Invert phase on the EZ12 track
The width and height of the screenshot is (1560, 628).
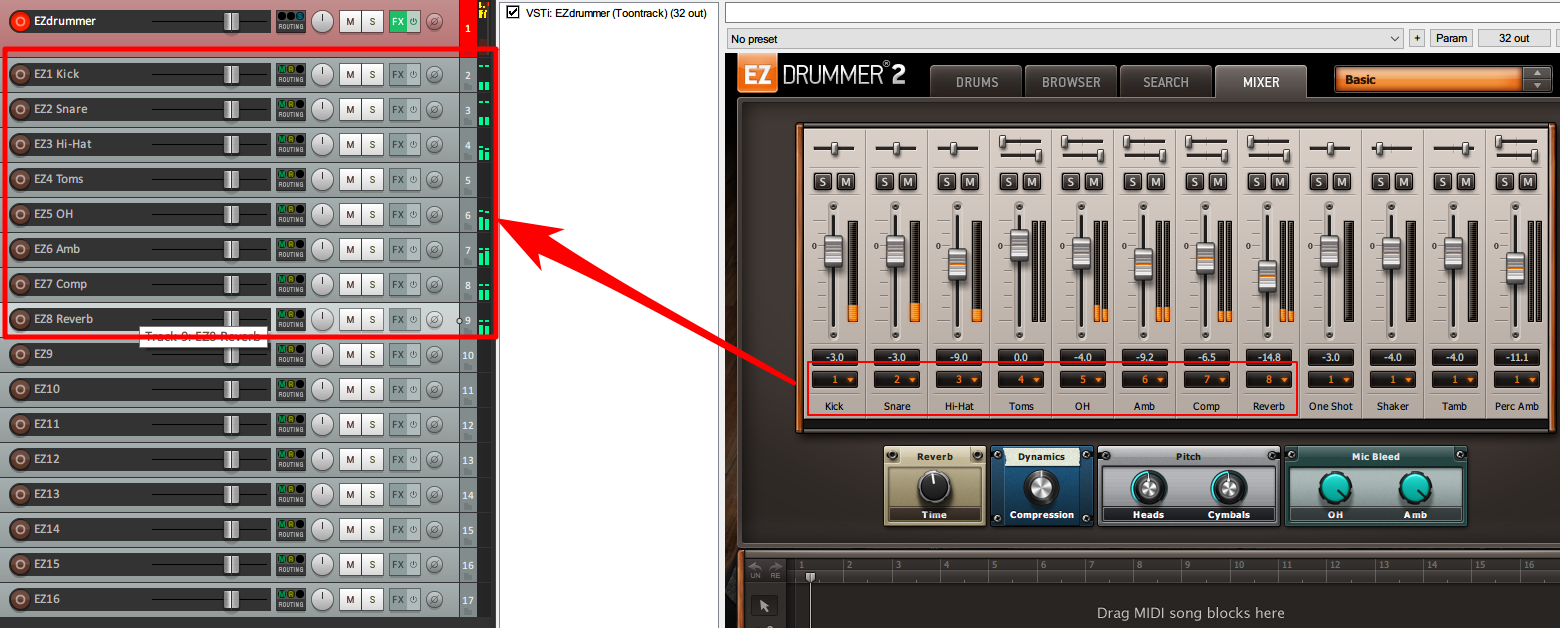point(435,459)
